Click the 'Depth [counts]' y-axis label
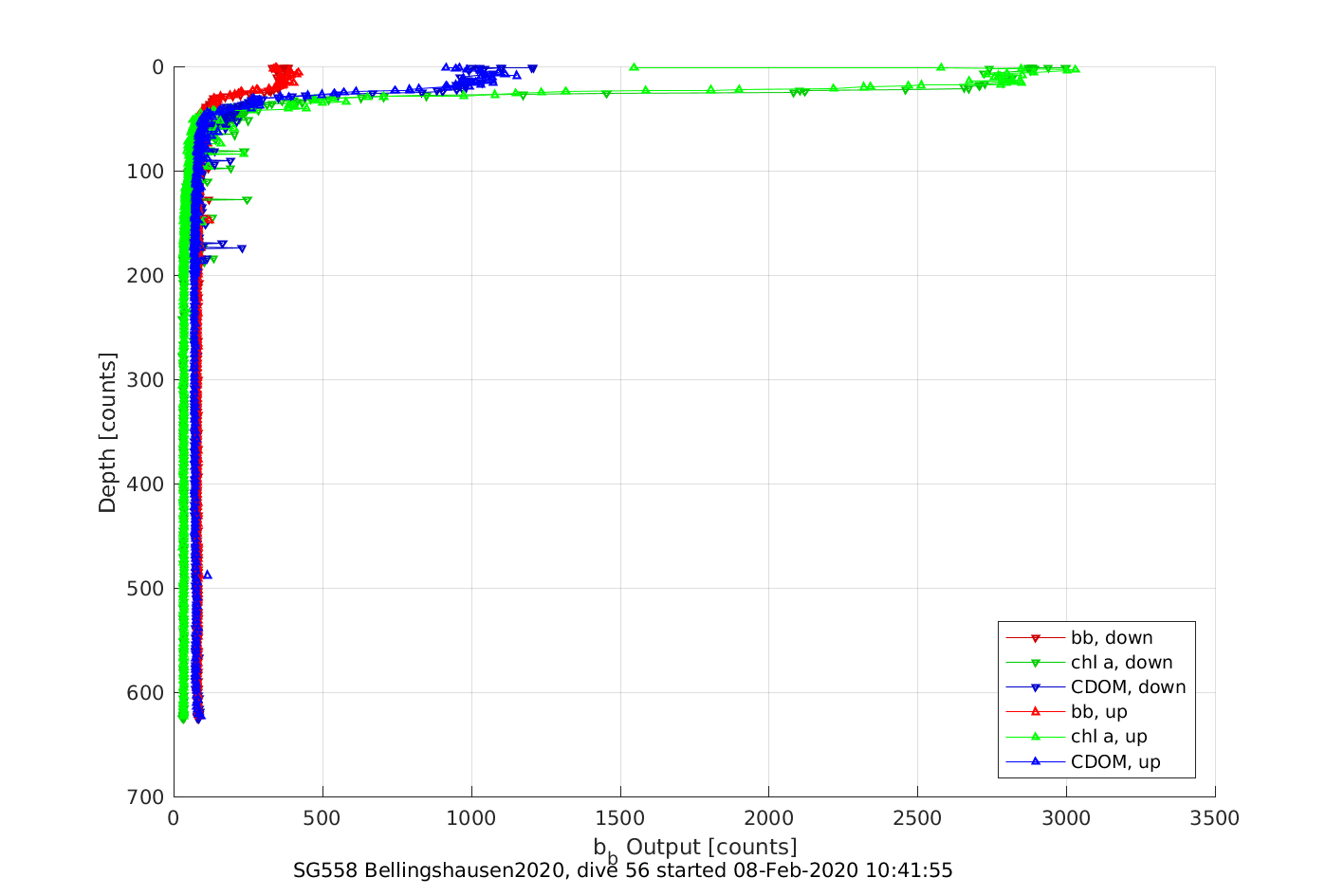 (x=107, y=432)
